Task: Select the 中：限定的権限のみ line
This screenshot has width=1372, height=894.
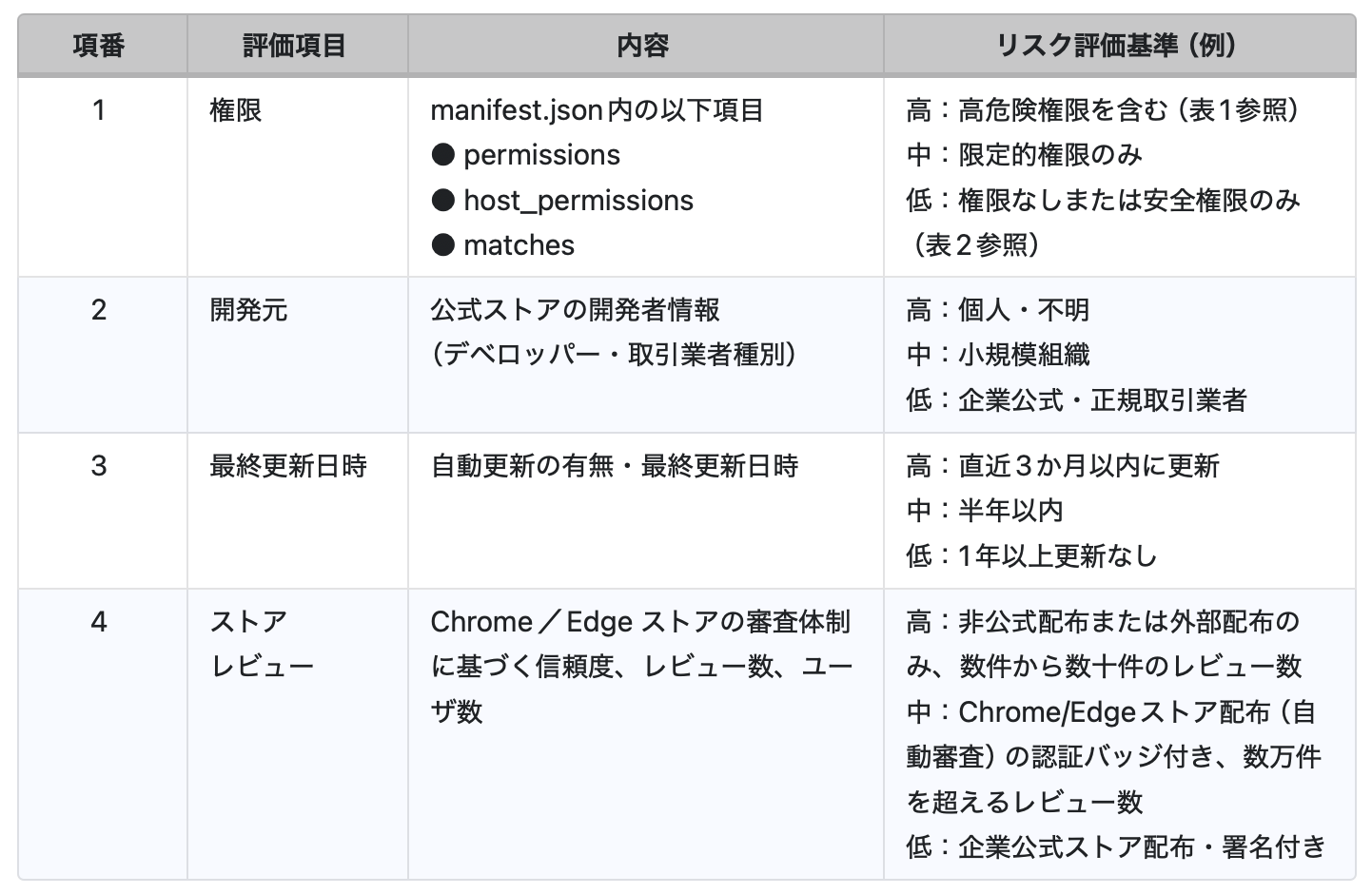Action: click(x=1024, y=155)
